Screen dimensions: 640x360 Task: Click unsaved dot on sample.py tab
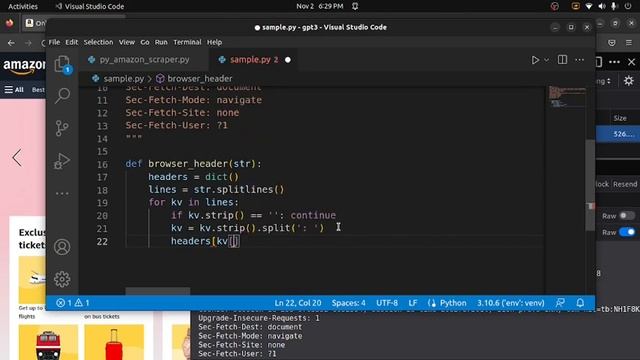coord(288,60)
